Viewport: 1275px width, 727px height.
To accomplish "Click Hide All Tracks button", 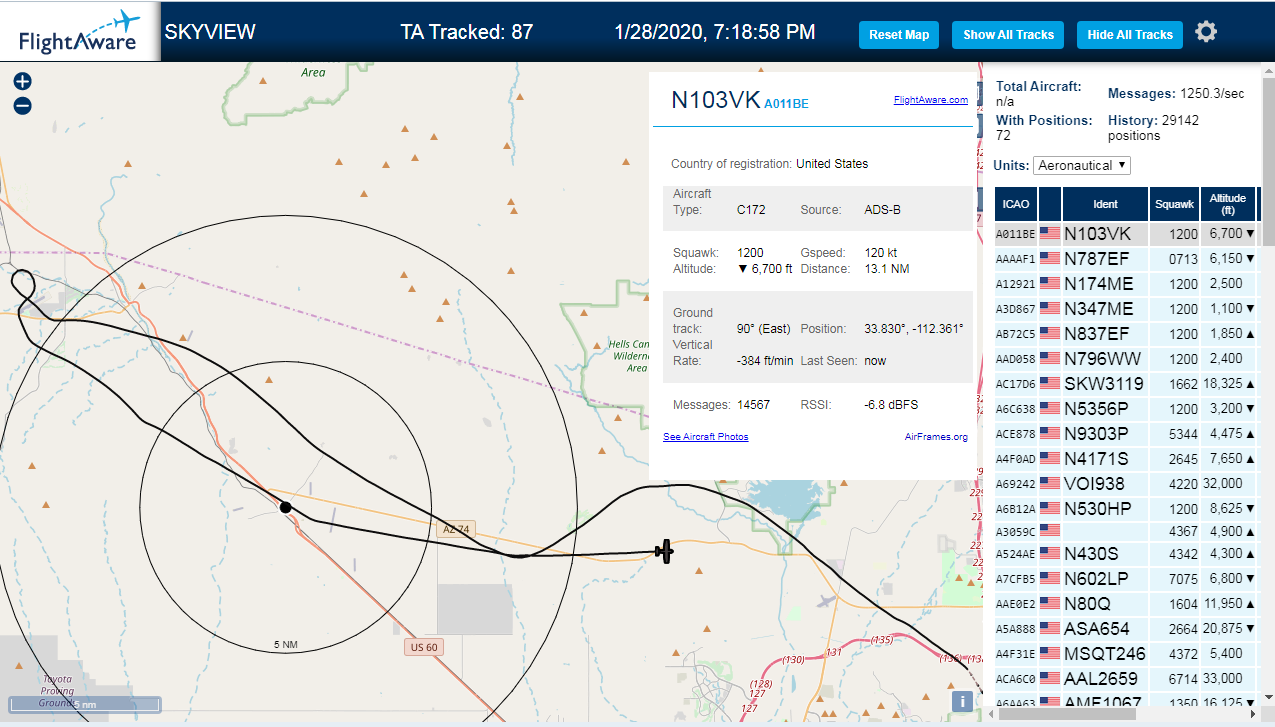I will (x=1130, y=34).
